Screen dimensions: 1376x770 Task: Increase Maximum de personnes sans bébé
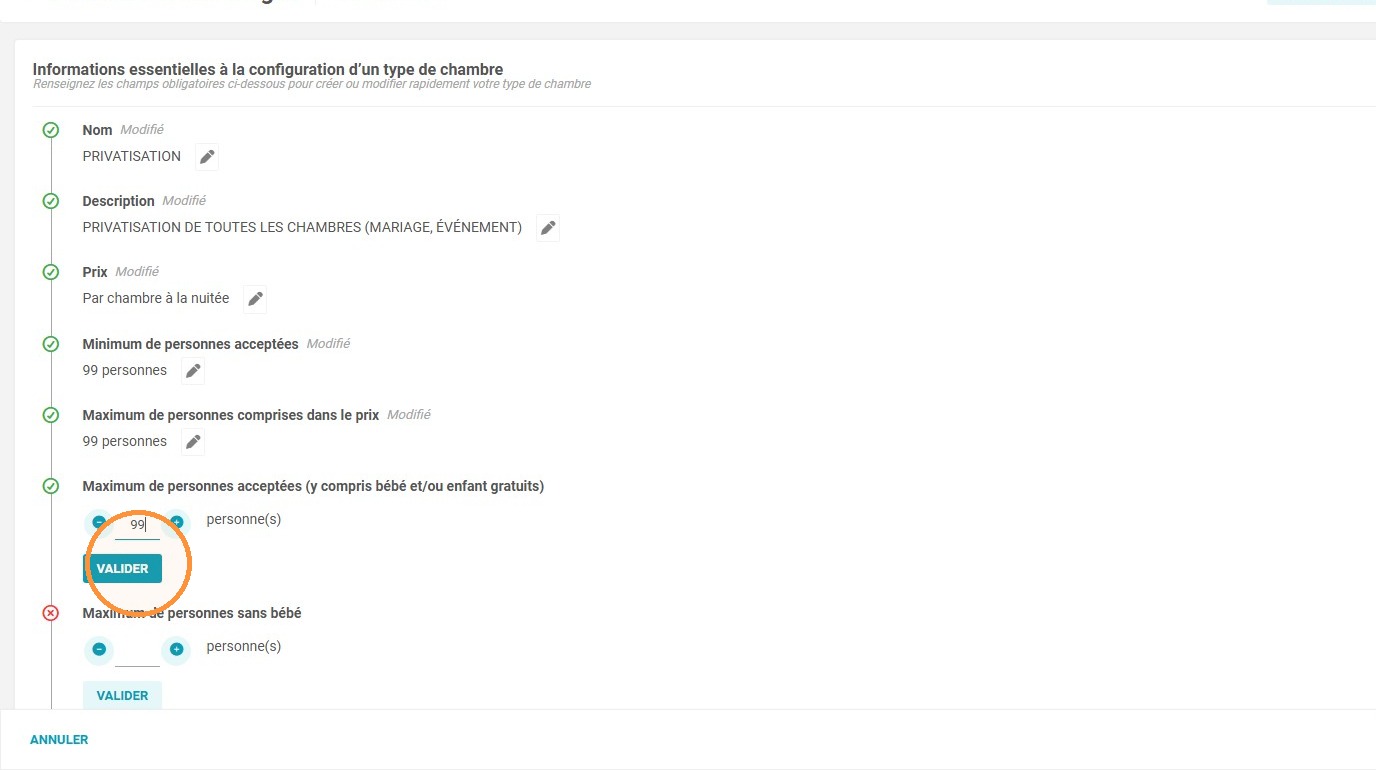click(x=176, y=649)
